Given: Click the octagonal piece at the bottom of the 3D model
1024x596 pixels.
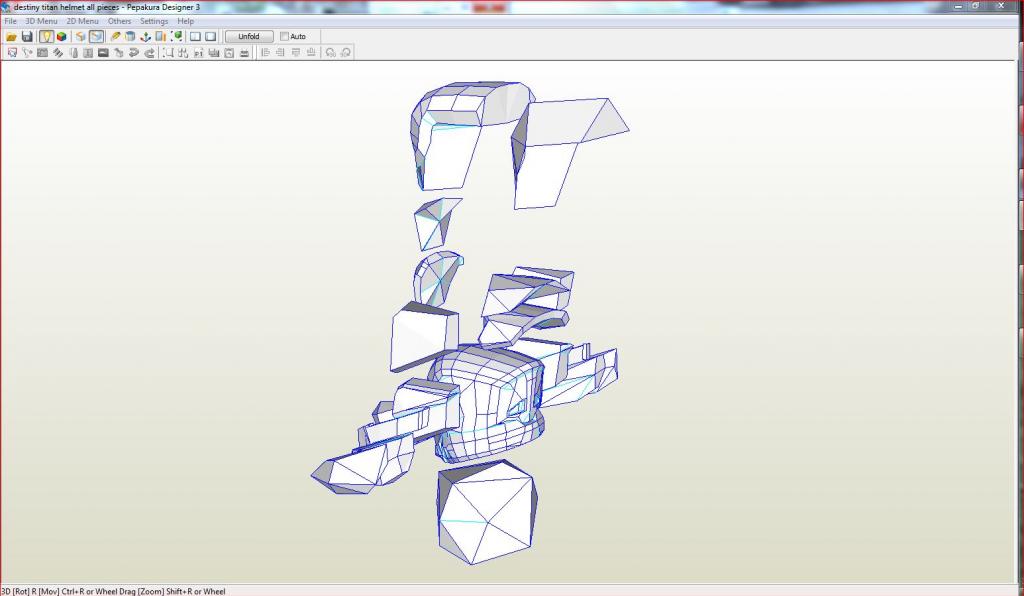Looking at the screenshot, I should [x=487, y=512].
